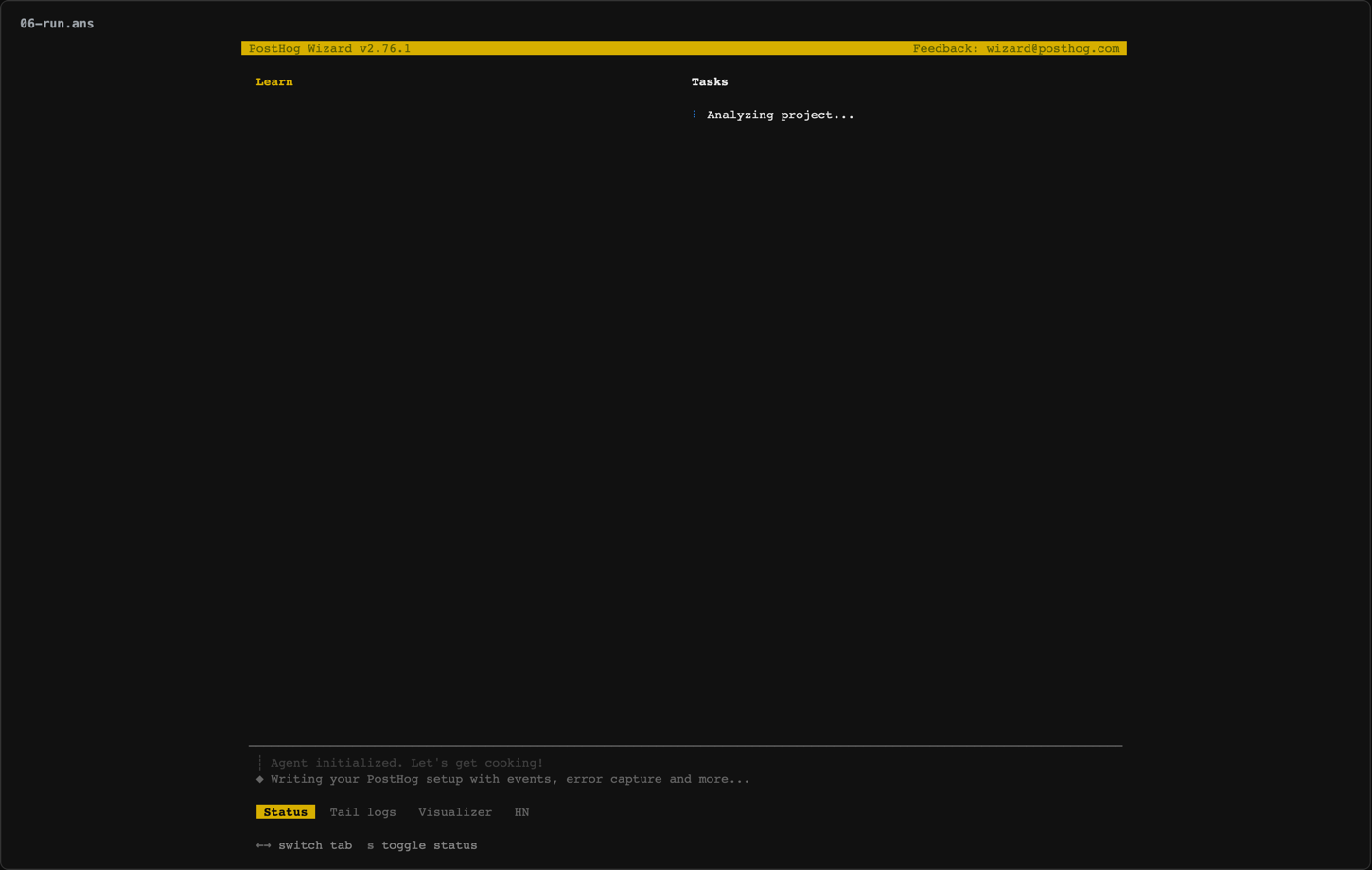Click the diamond bullet before Writing your PostHog setup
This screenshot has width=1372, height=870.
[x=260, y=779]
